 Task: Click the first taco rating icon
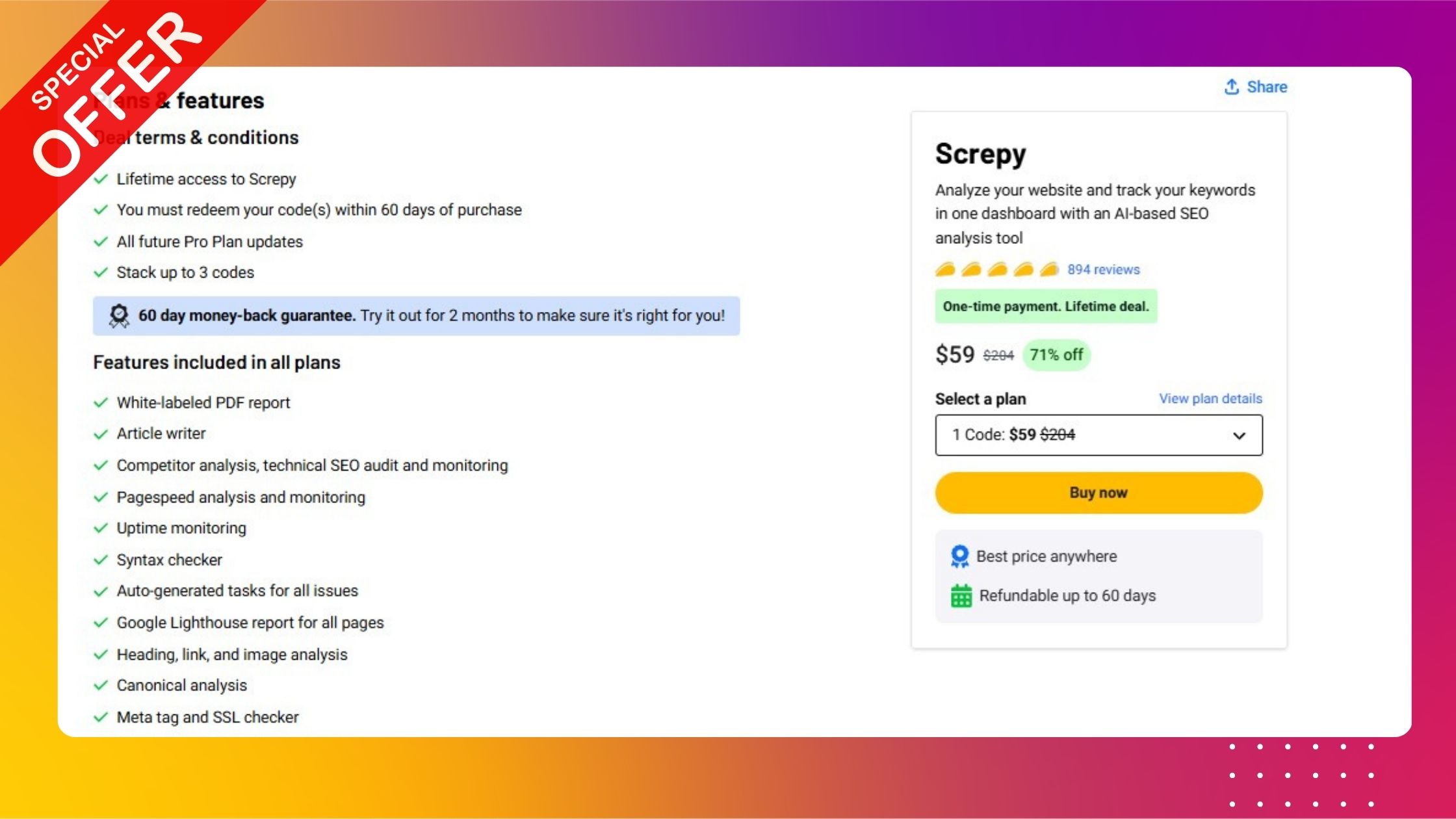click(x=945, y=269)
